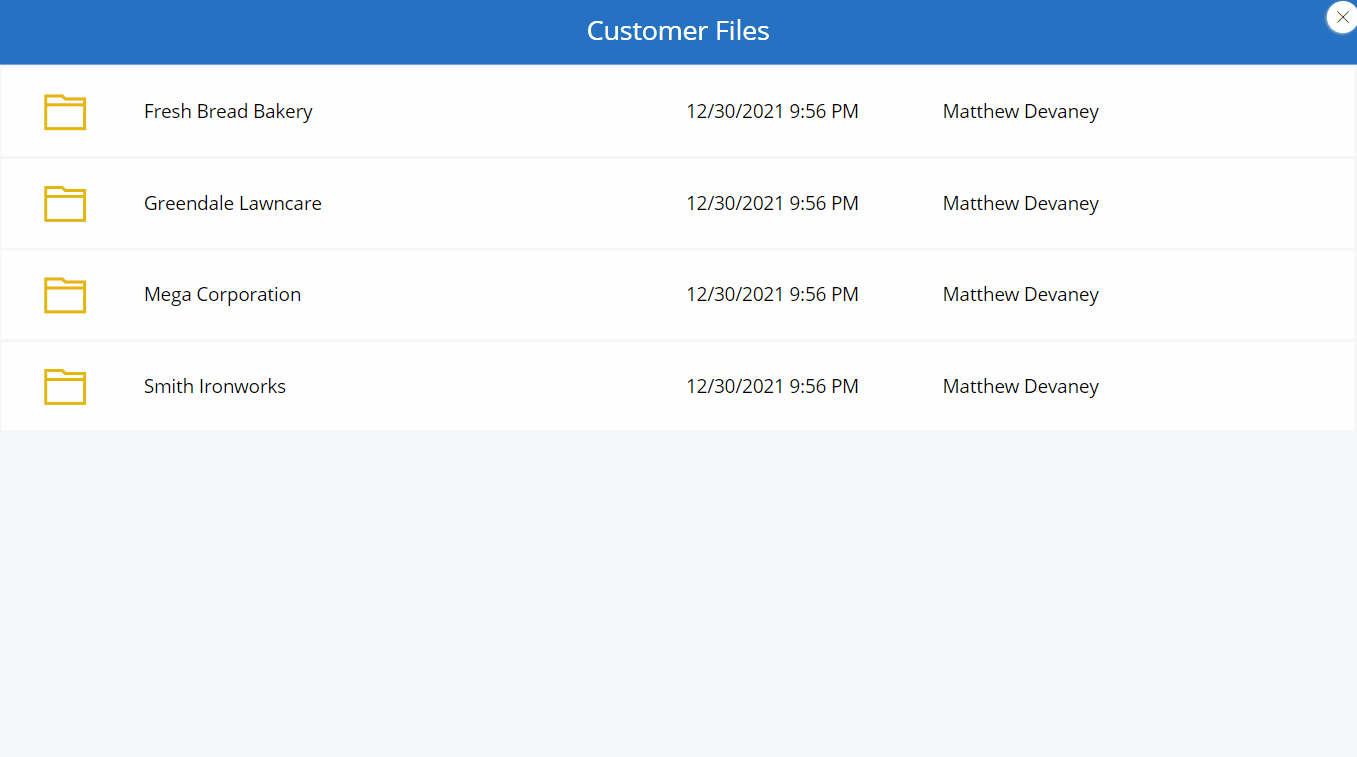Click the date in the Mega Corporation row
1357x757 pixels.
[771, 295]
